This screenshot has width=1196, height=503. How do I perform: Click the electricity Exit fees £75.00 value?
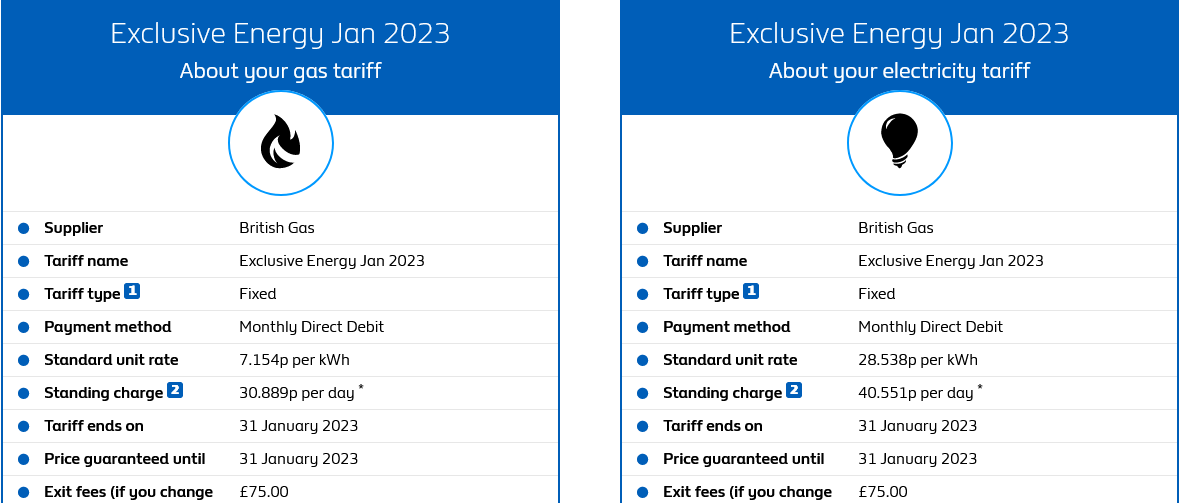click(x=883, y=492)
